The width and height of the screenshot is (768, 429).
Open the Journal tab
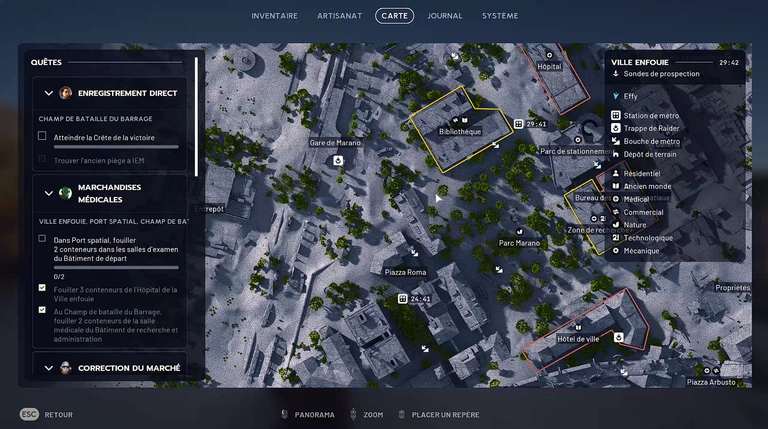coord(445,16)
